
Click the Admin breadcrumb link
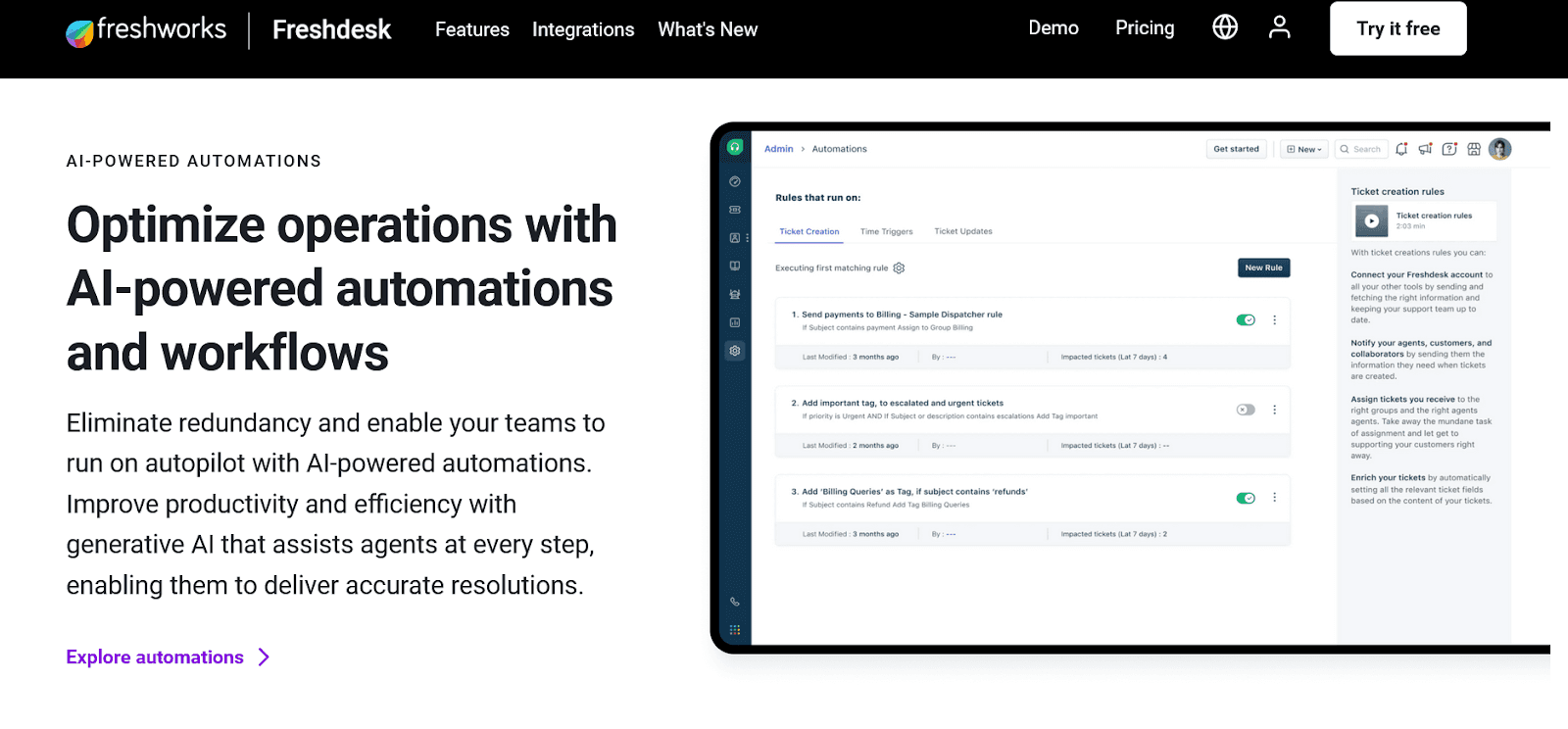click(779, 149)
